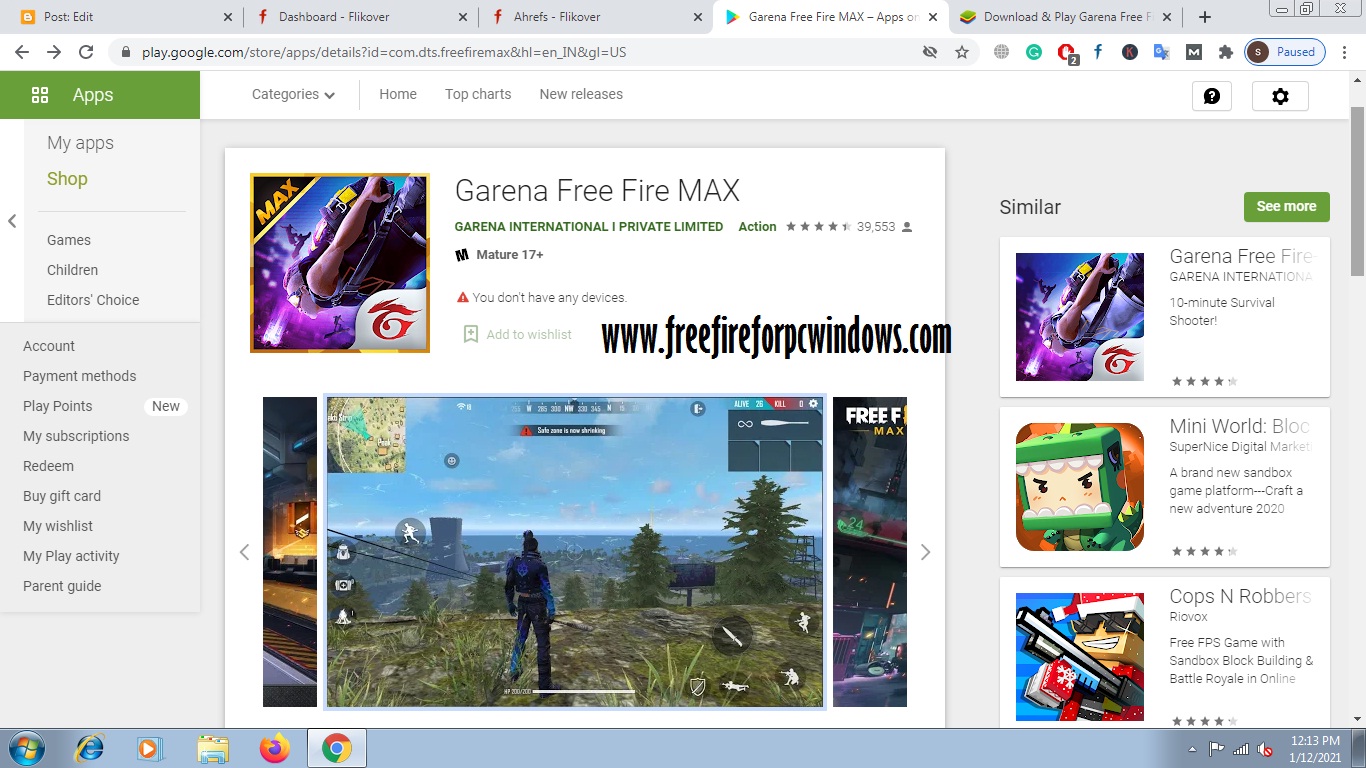Open Payment methods link
Viewport: 1366px width, 768px height.
point(80,376)
